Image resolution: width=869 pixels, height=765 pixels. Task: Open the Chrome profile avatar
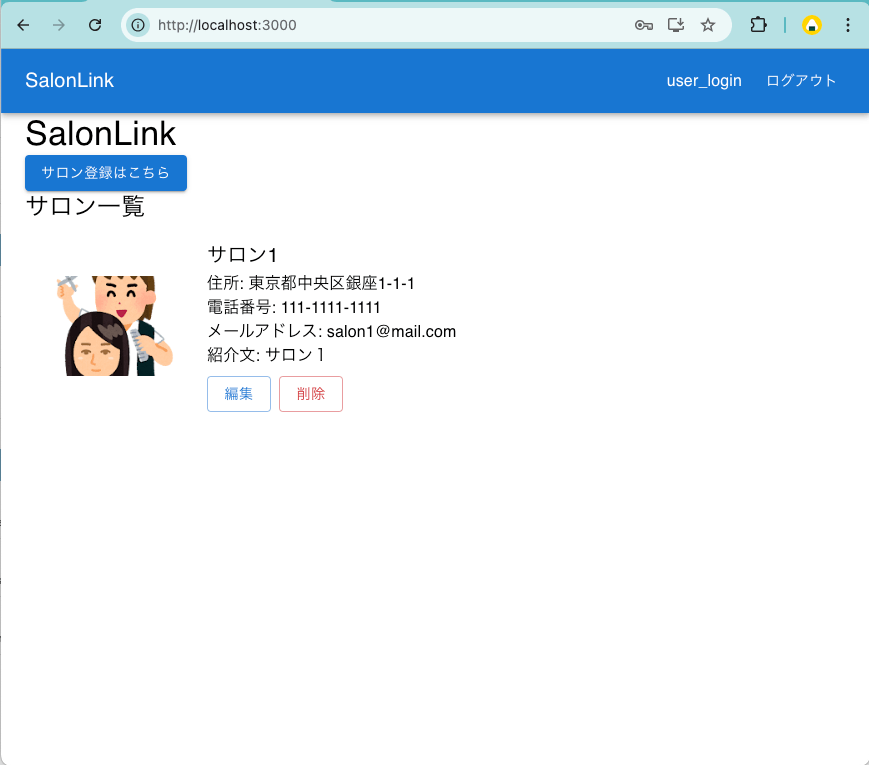pyautogui.click(x=812, y=25)
